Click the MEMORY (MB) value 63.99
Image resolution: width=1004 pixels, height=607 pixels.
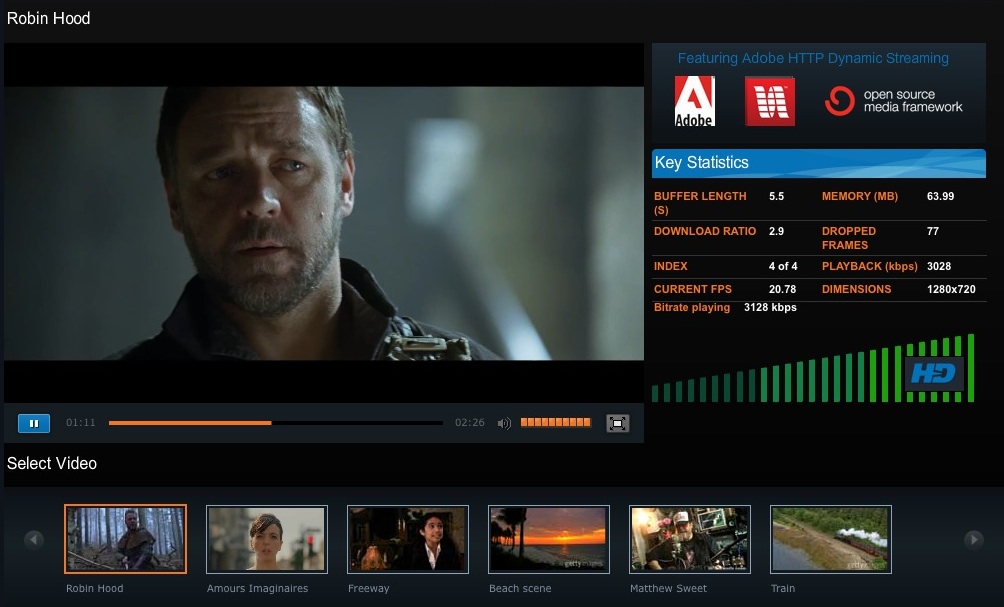coord(940,197)
